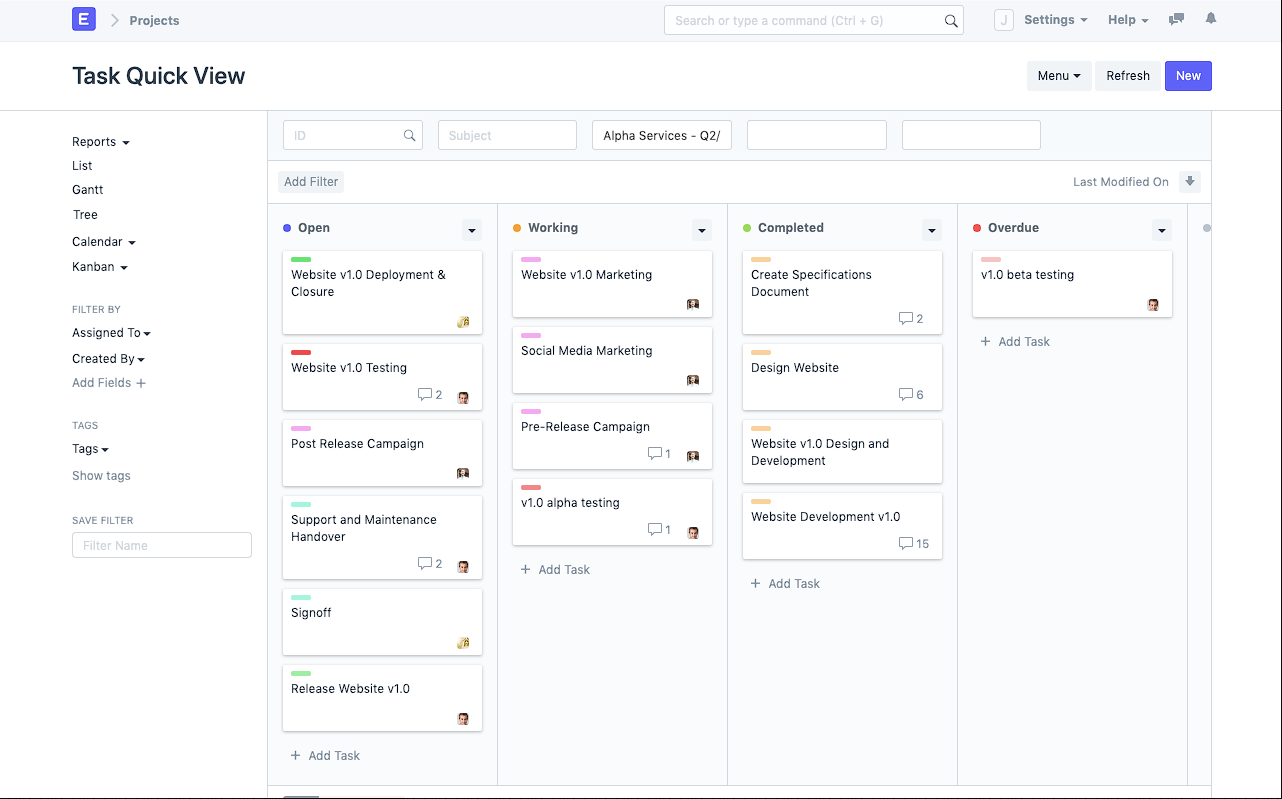Focus the Subject filter field

507,135
